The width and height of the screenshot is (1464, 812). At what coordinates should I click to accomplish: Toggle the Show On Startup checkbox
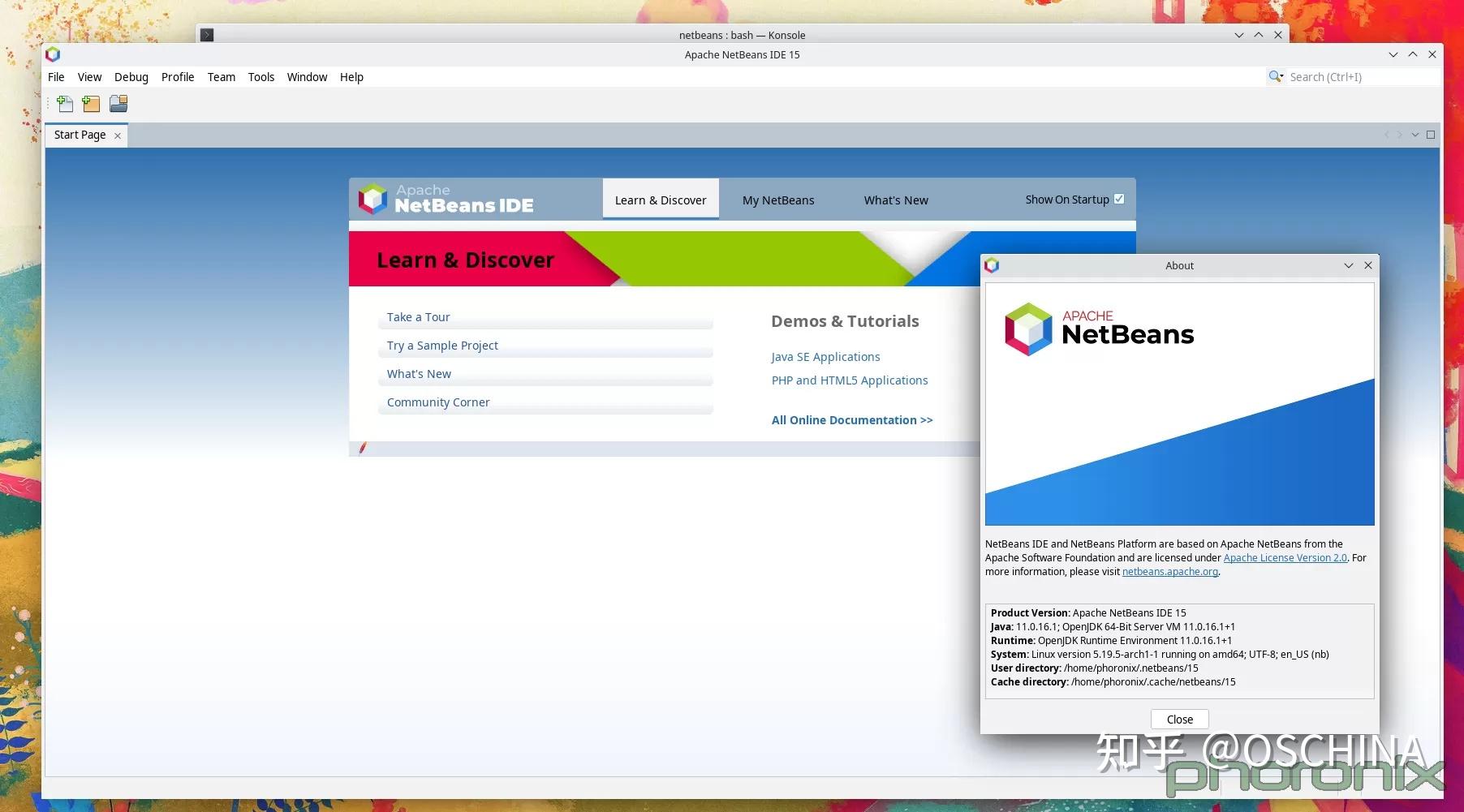click(x=1118, y=198)
